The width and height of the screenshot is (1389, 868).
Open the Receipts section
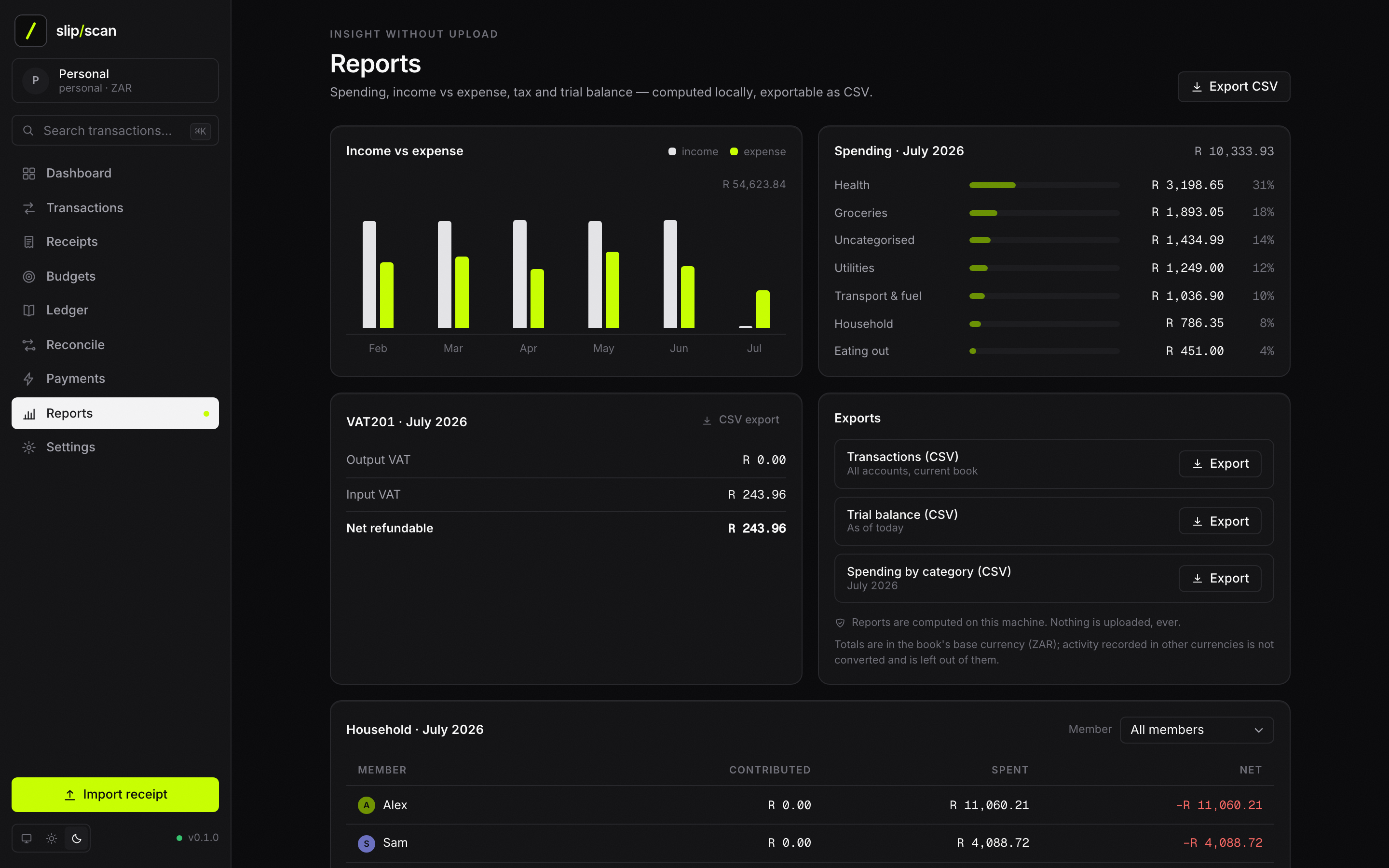(115, 242)
